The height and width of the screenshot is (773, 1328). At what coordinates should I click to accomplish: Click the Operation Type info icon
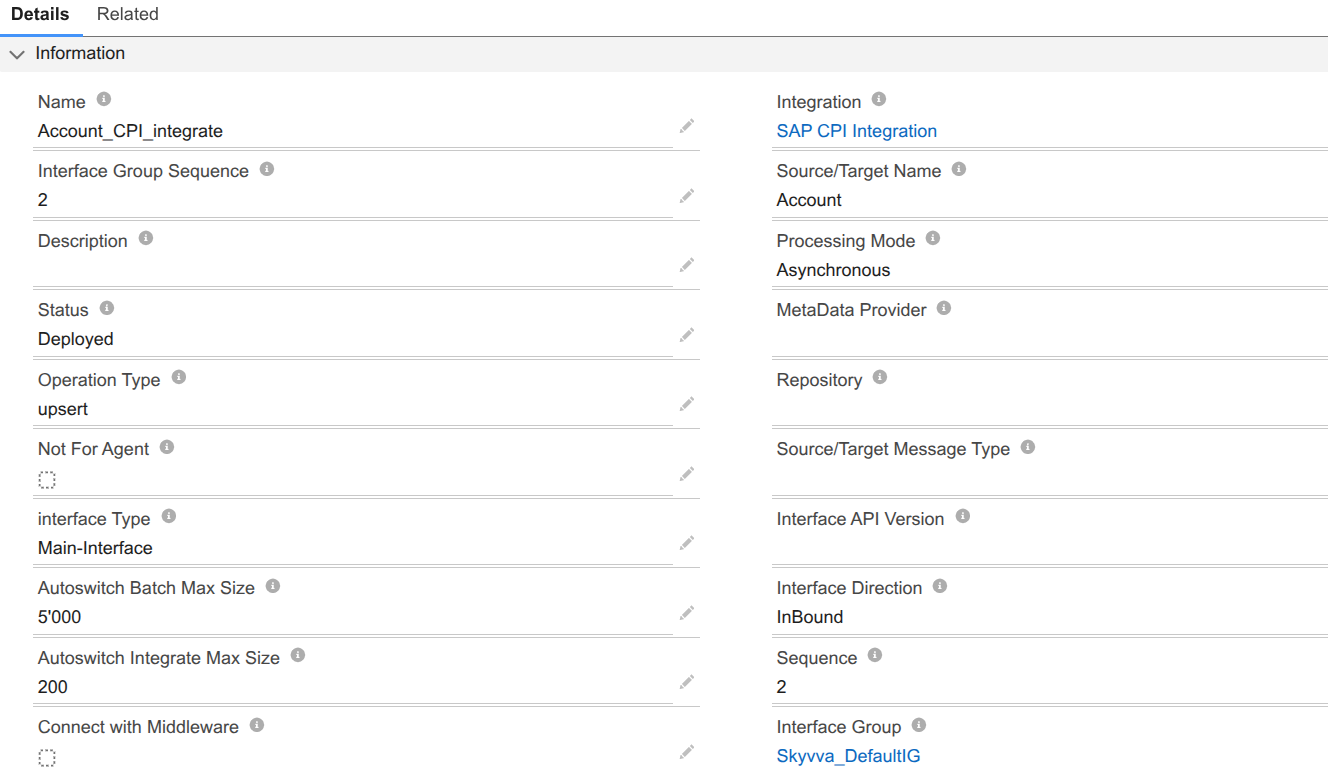(x=179, y=378)
